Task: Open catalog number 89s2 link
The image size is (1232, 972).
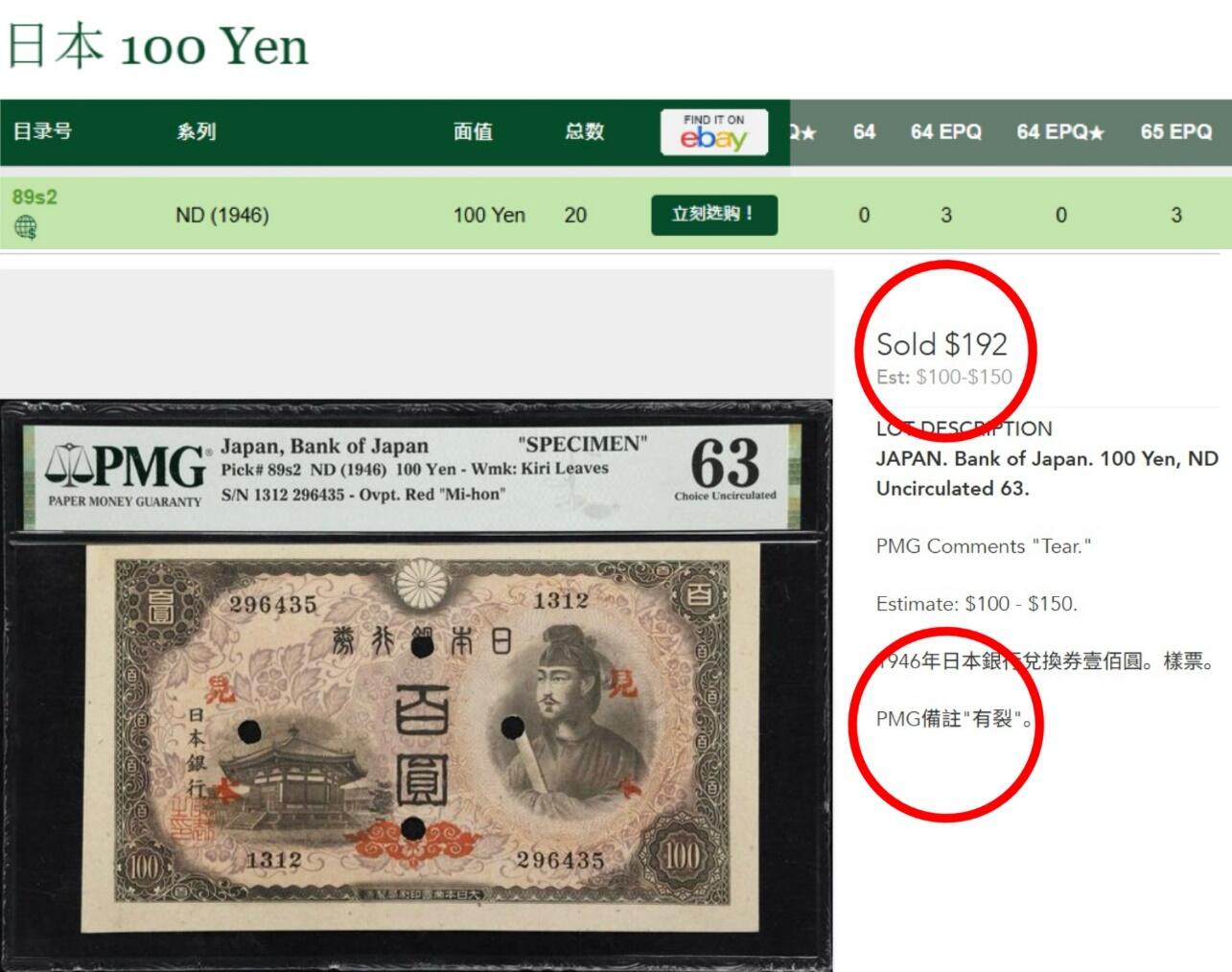Action: [35, 197]
